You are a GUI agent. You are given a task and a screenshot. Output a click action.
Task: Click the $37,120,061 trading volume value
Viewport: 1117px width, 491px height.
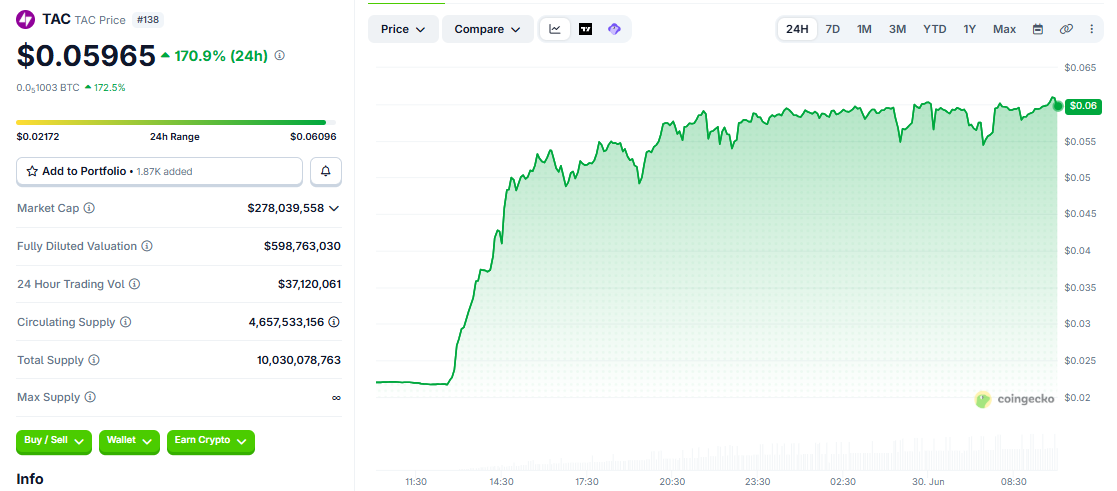[x=309, y=284]
